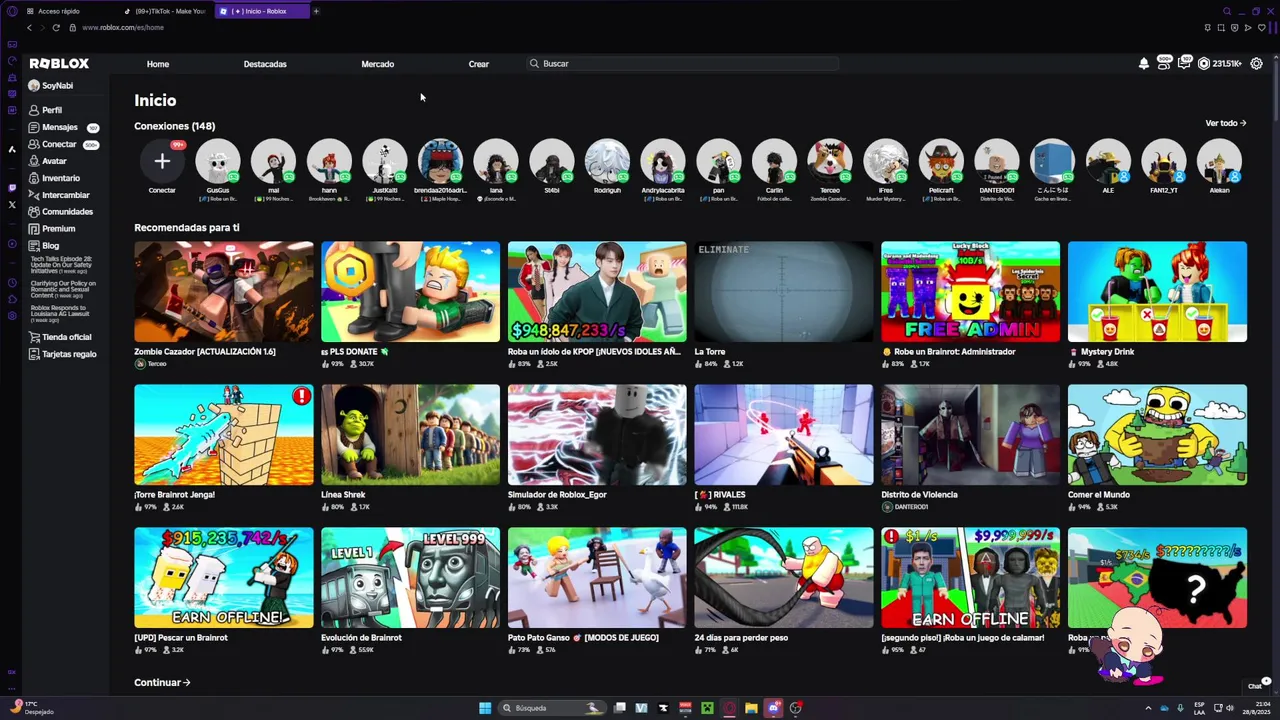The image size is (1280, 720).
Task: Open Discord from the taskbar
Action: (x=773, y=708)
